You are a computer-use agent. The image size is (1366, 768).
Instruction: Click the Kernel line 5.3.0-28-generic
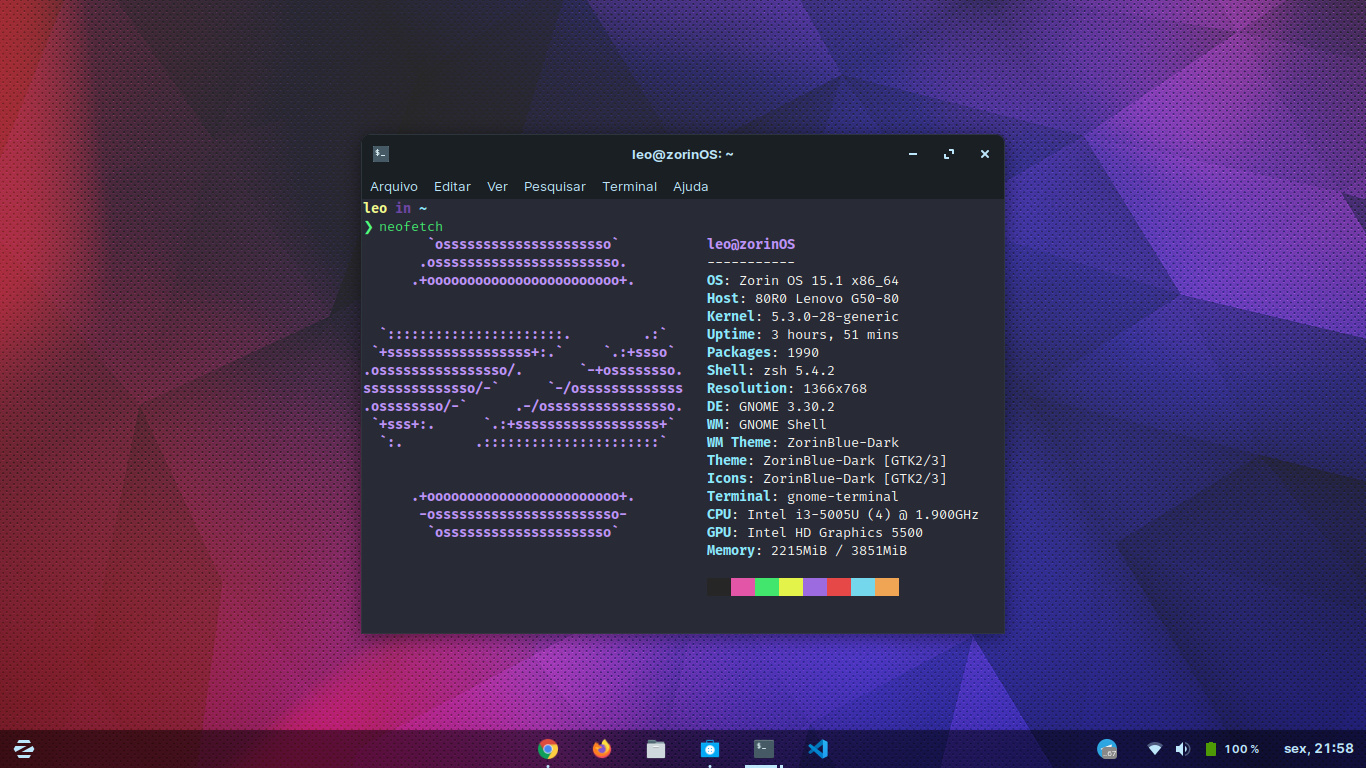(x=803, y=317)
